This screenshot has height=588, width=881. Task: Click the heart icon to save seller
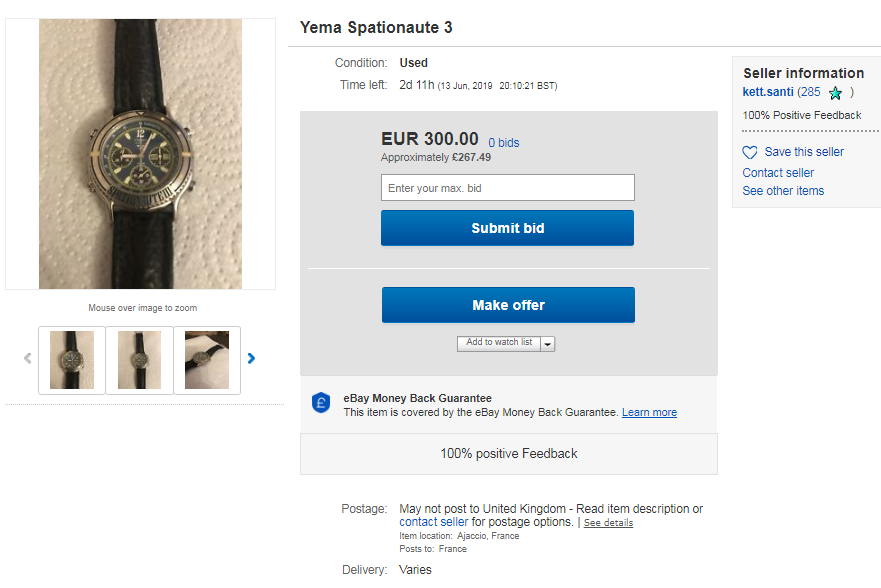point(750,153)
